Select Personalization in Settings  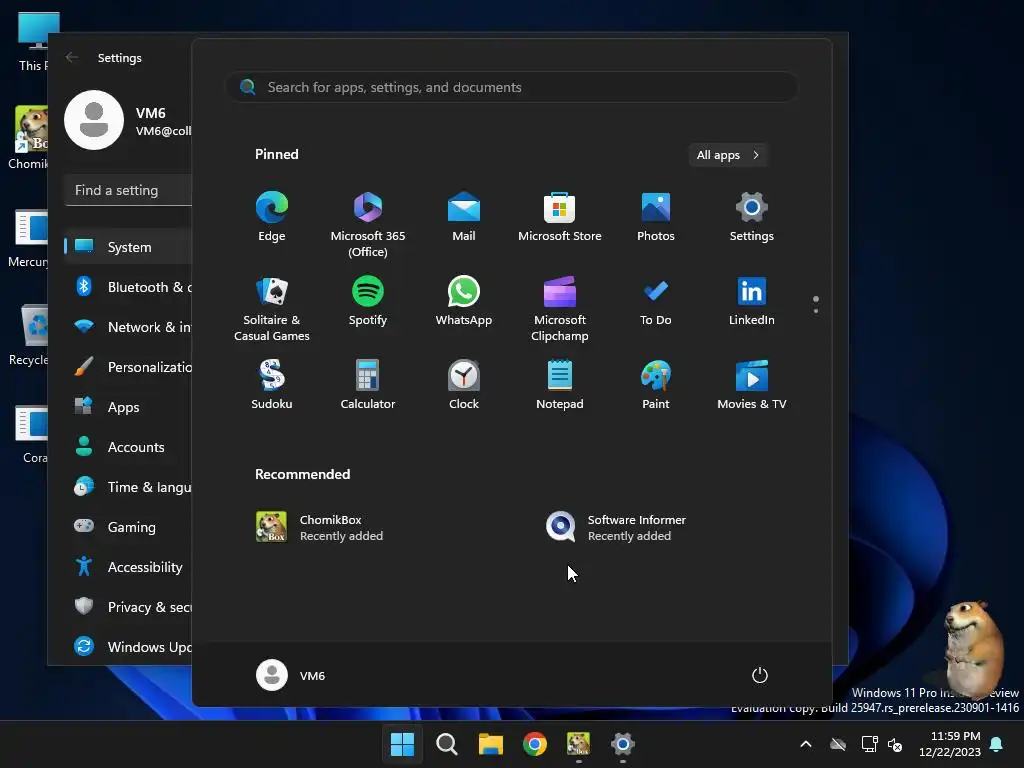[x=128, y=367]
